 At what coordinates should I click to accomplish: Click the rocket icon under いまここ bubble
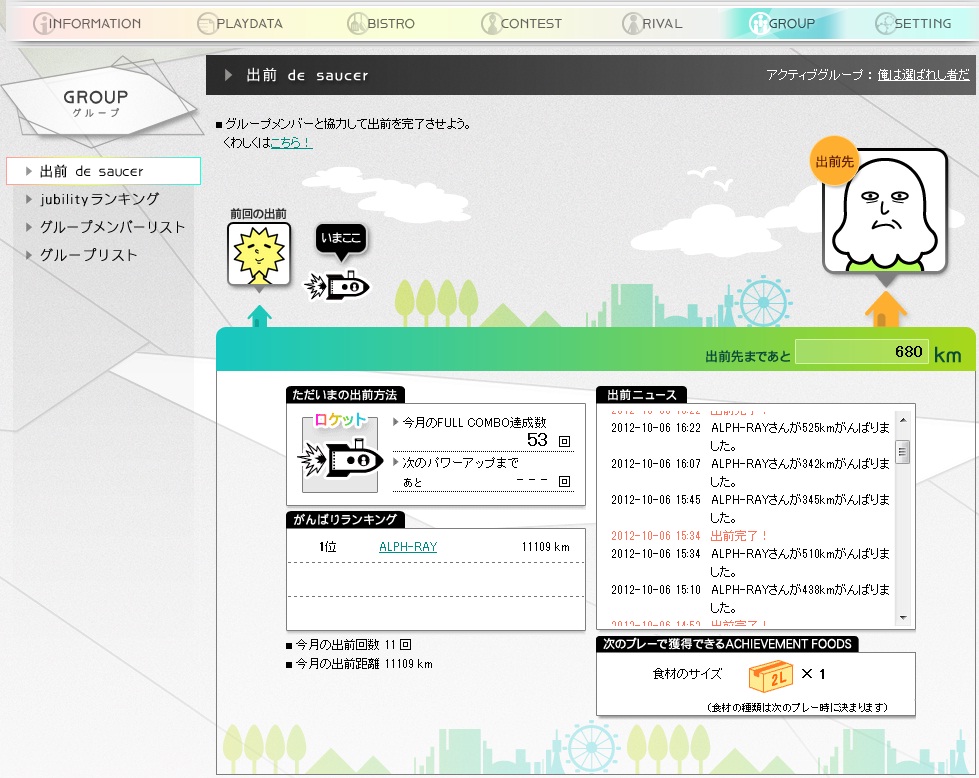pos(339,286)
